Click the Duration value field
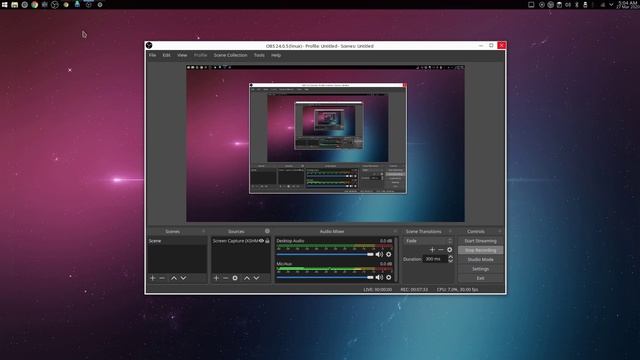The width and height of the screenshot is (640, 360). pos(435,259)
